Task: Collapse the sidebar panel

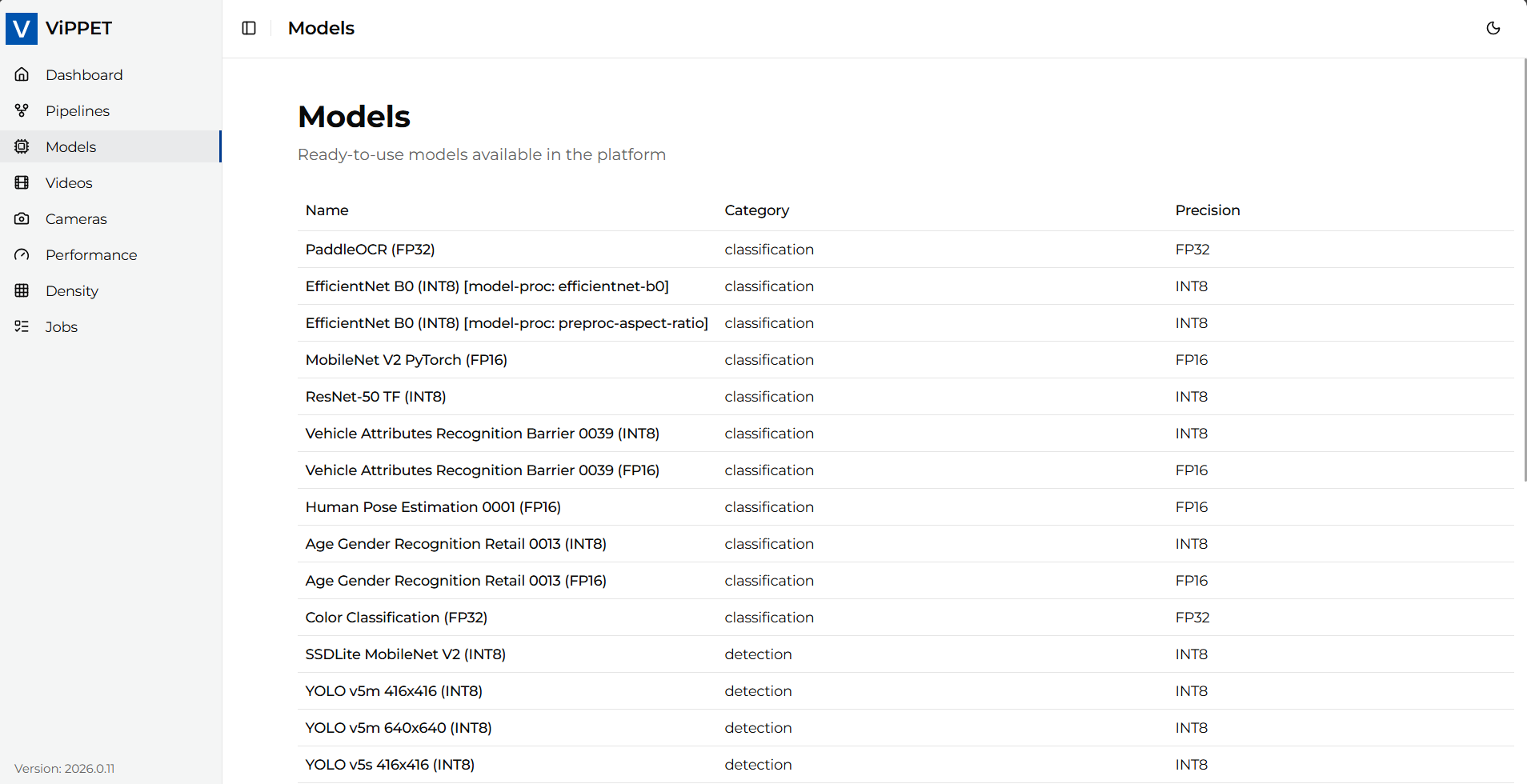Action: coord(249,28)
